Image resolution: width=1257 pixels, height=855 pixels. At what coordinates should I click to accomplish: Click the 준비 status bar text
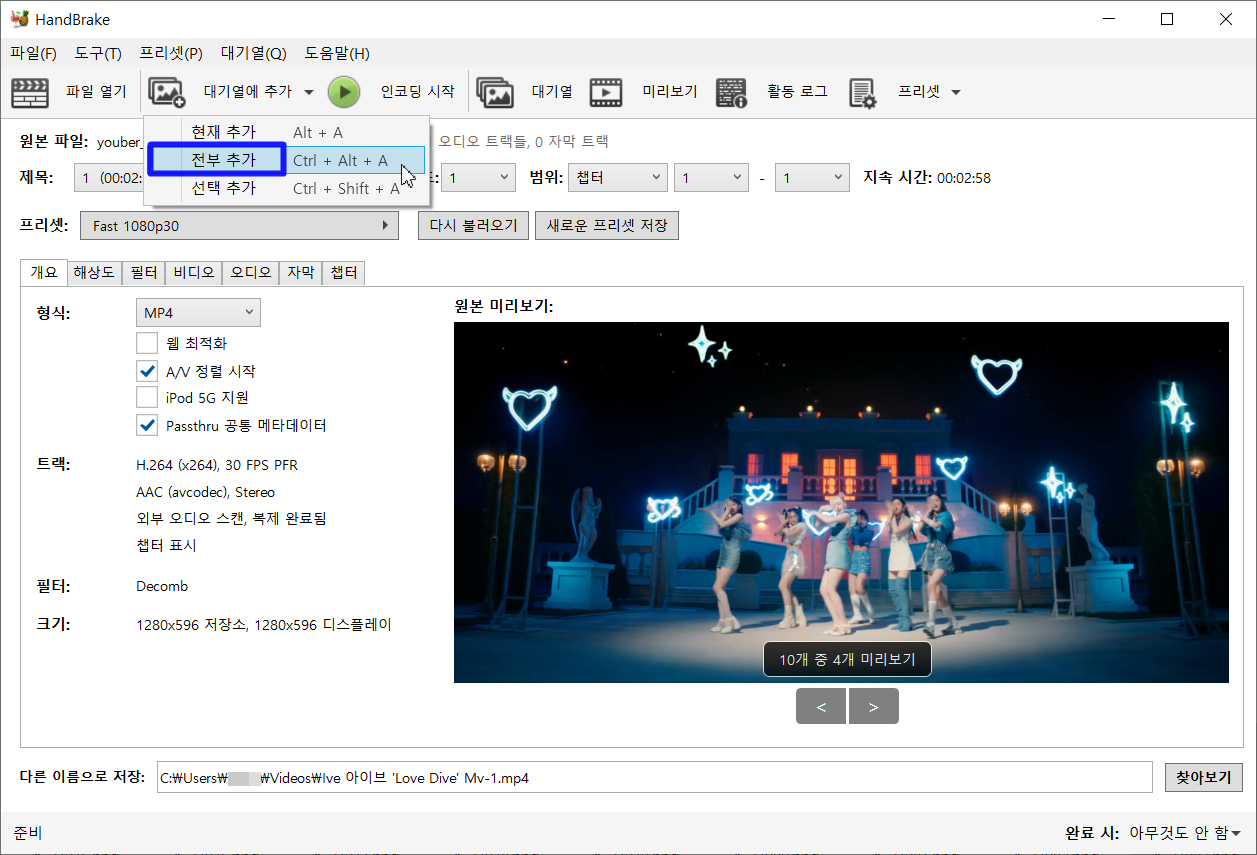pyautogui.click(x=28, y=833)
